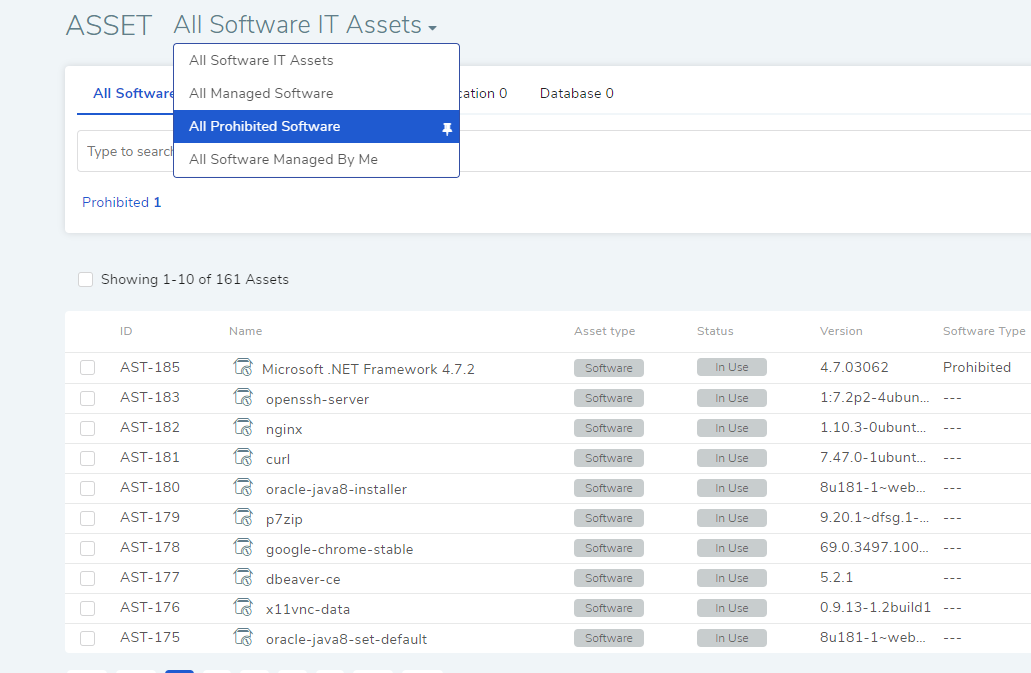Check the box for AST-178
This screenshot has width=1031, height=673.
(x=87, y=548)
